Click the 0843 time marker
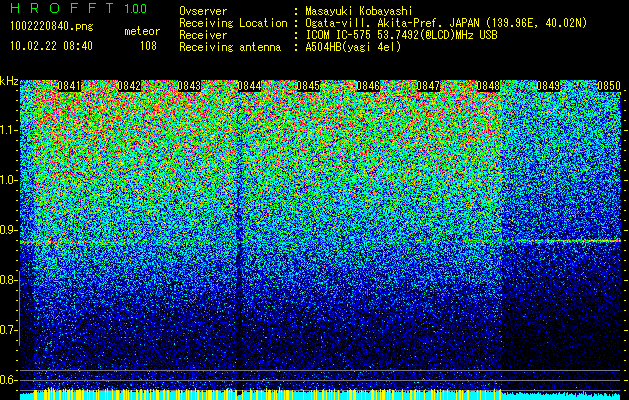 pyautogui.click(x=189, y=86)
